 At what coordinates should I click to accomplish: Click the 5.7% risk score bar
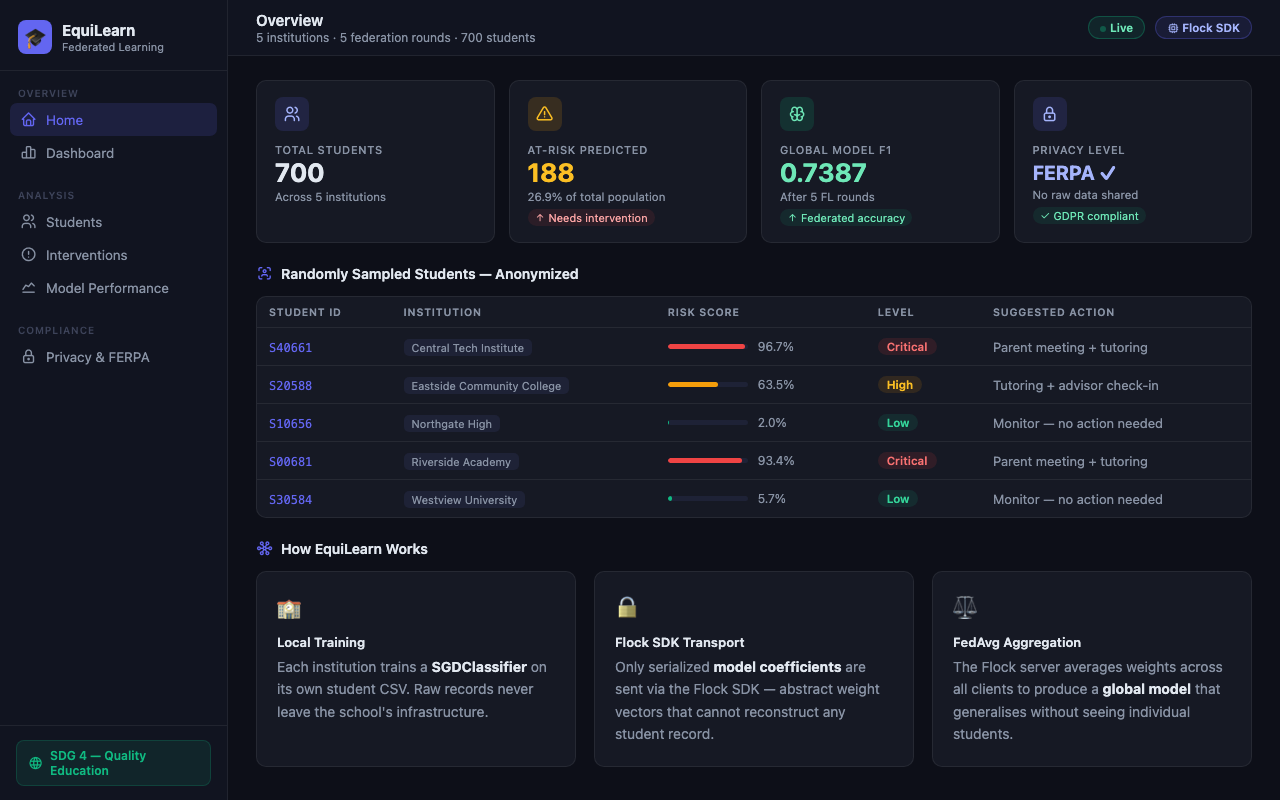point(708,499)
